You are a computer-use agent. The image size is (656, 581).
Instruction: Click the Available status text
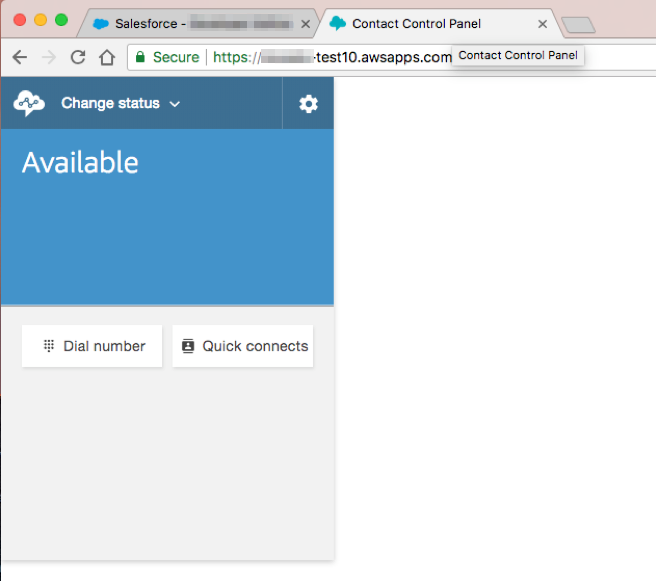coord(80,162)
